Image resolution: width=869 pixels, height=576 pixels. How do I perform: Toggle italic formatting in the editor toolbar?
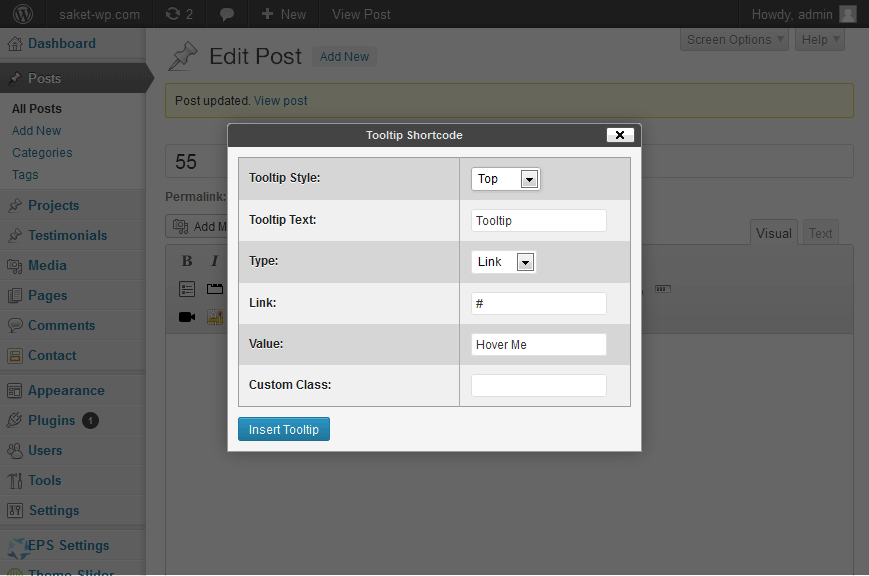pos(214,261)
